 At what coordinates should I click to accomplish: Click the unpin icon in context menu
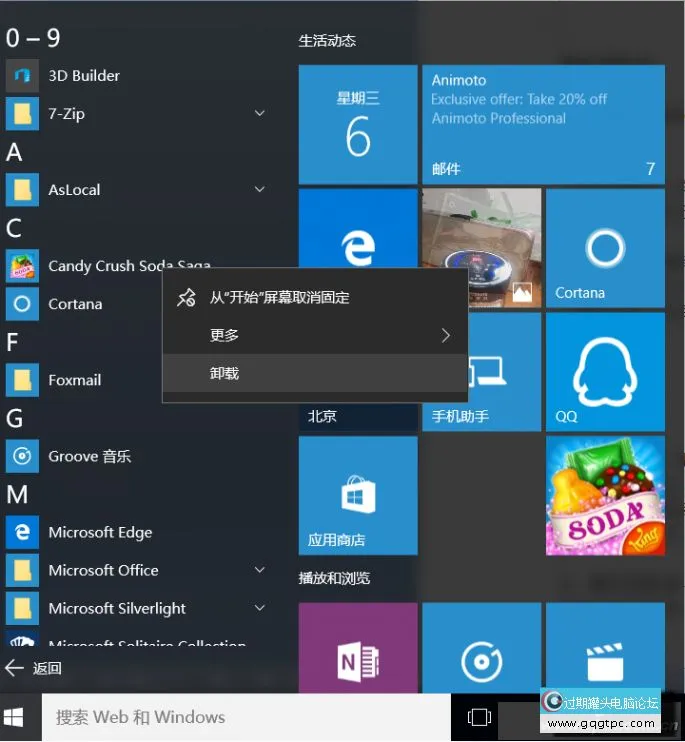[x=186, y=298]
